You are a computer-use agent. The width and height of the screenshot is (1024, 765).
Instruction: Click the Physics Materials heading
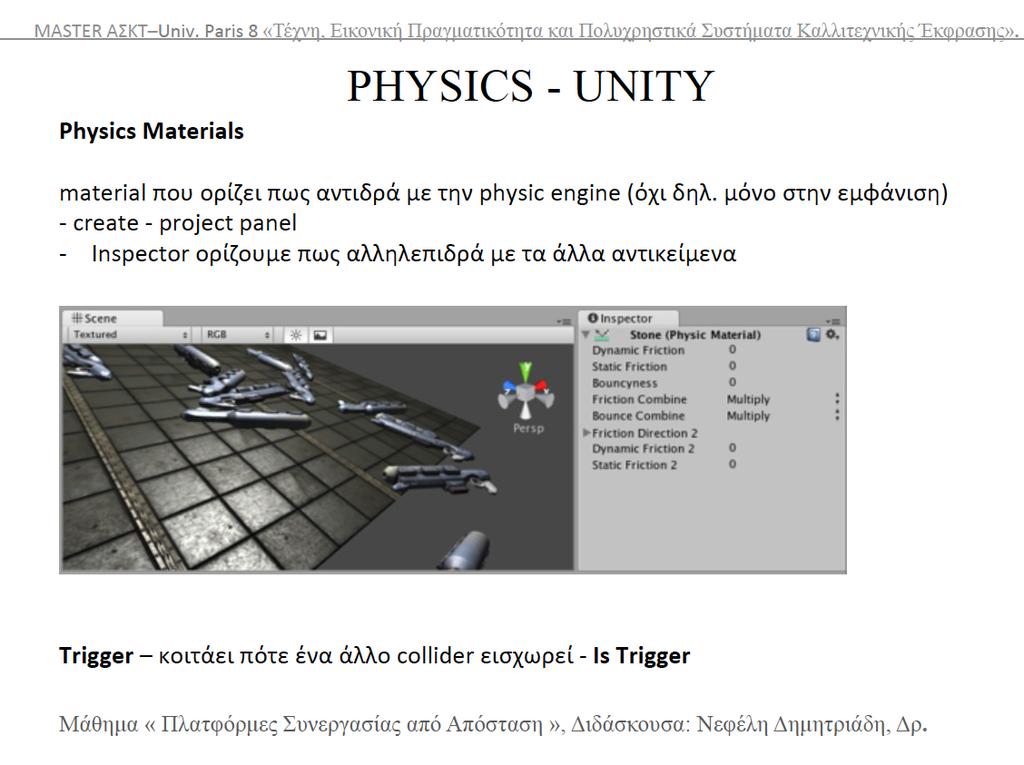(x=152, y=131)
